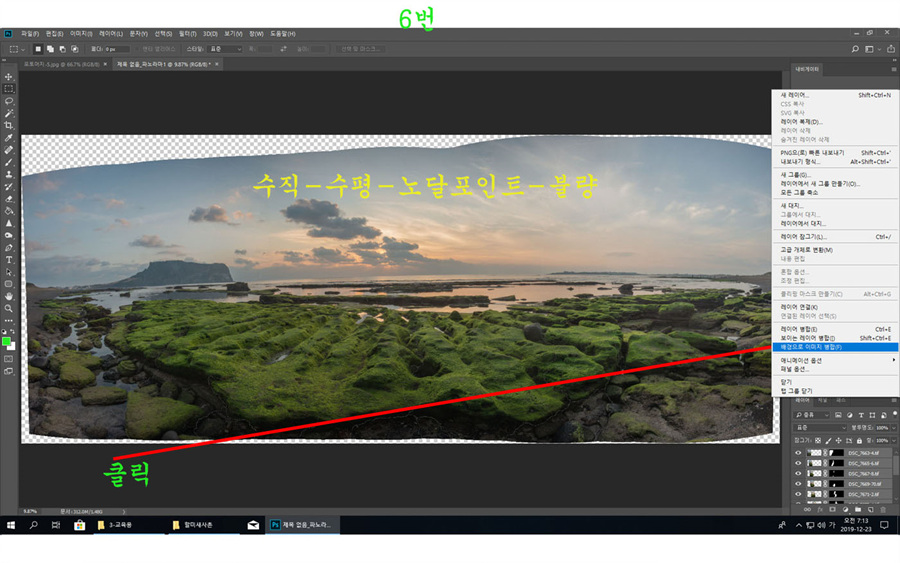Click Subtract from selection mode icon
This screenshot has height=563, width=900.
(x=63, y=49)
